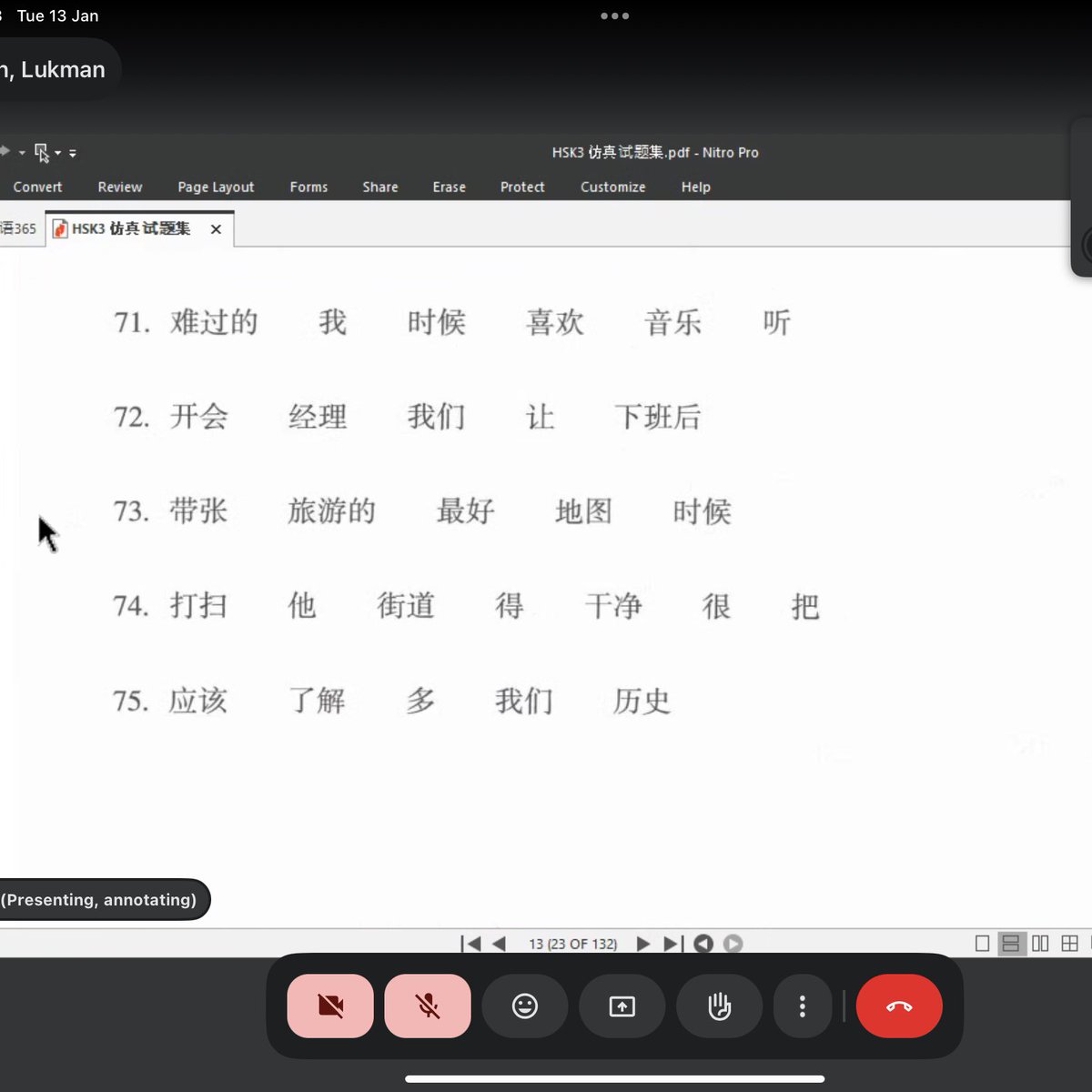Click the select tool icon in quick access toolbar
Screen dimensions: 1092x1092
(x=42, y=152)
